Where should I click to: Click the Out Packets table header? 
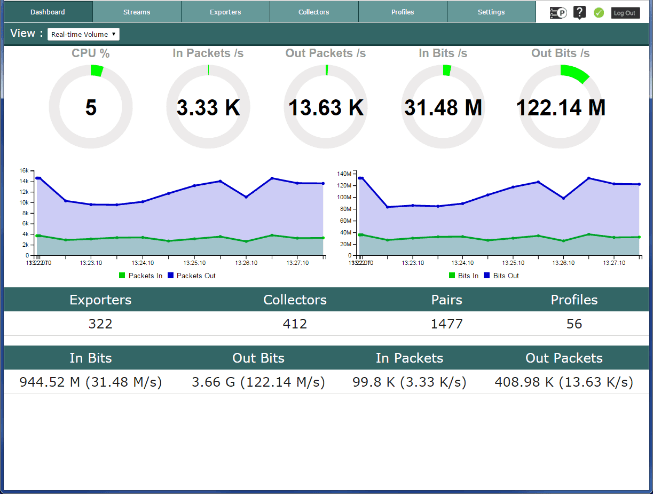(x=564, y=358)
